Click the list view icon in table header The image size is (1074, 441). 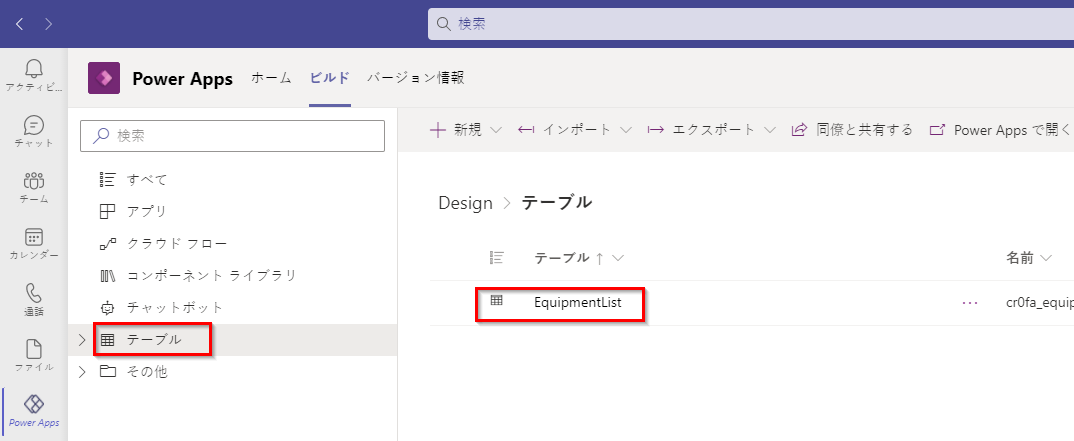(x=496, y=258)
